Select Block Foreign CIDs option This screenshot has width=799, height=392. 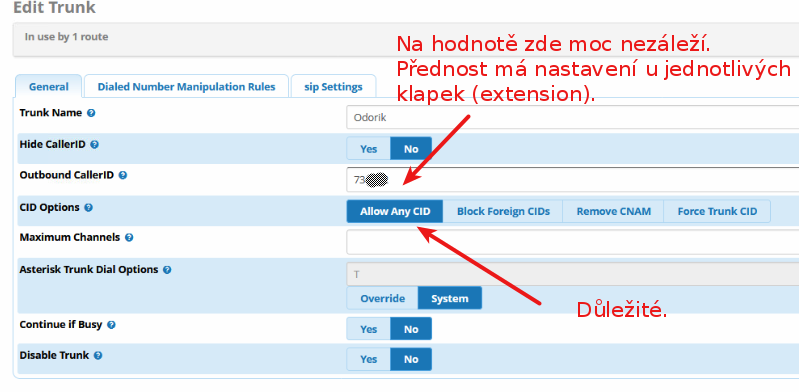(503, 211)
